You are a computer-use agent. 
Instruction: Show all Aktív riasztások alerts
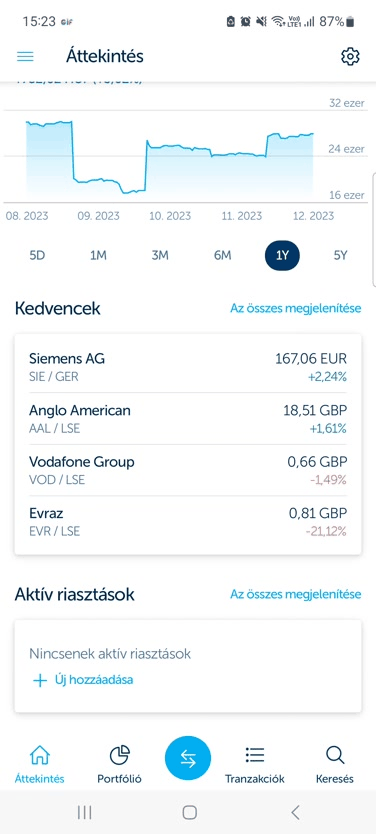296,594
